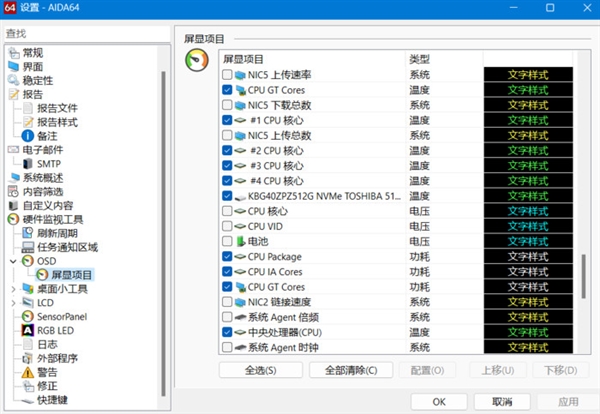Click the 报告样式 icon
The height and width of the screenshot is (414, 600).
point(28,122)
